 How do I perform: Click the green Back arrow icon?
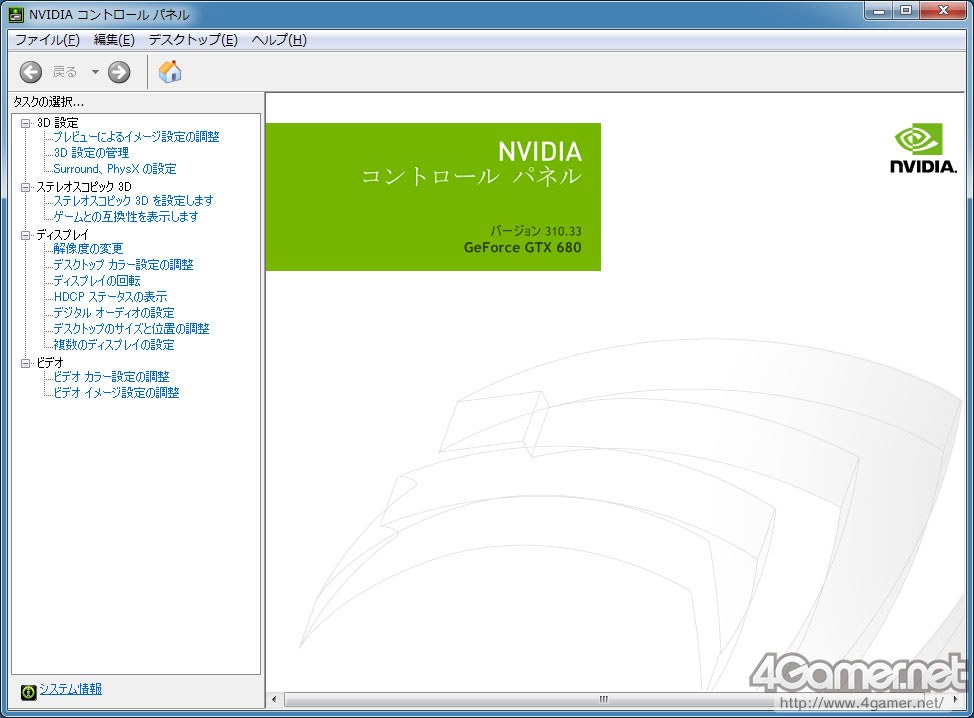click(30, 72)
